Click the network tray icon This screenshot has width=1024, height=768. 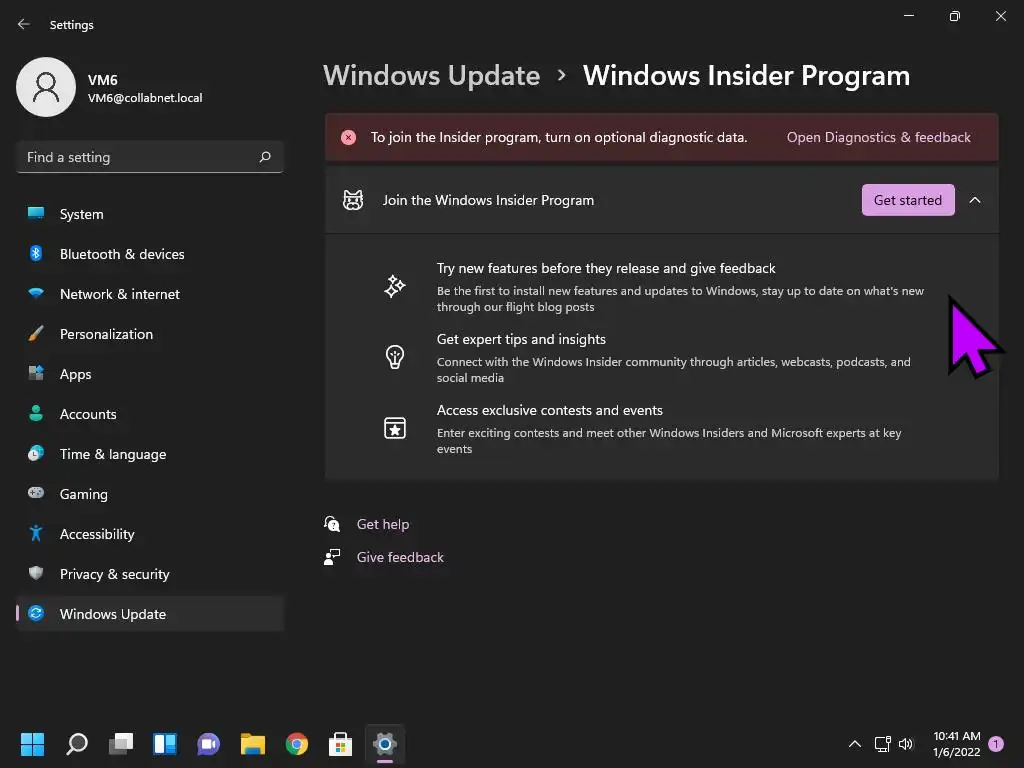882,744
